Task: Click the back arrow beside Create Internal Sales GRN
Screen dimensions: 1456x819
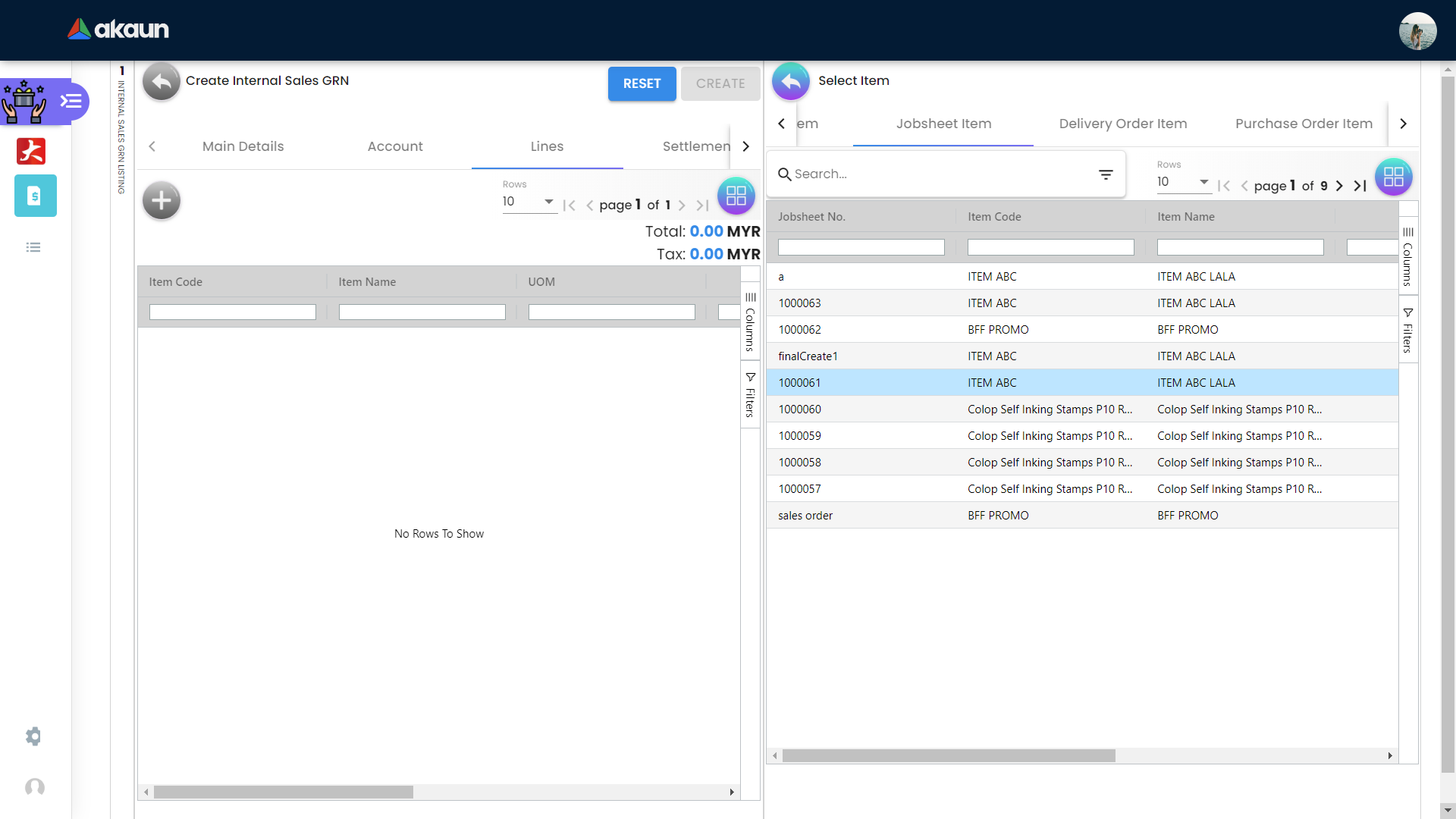Action: point(161,82)
